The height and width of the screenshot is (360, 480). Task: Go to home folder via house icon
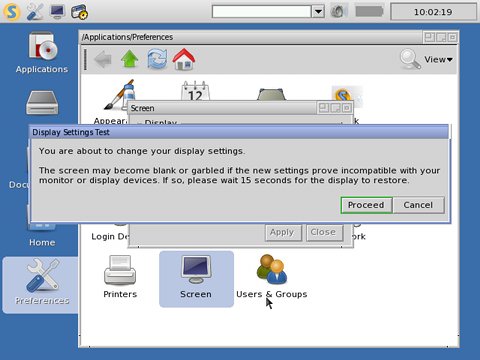coord(184,59)
